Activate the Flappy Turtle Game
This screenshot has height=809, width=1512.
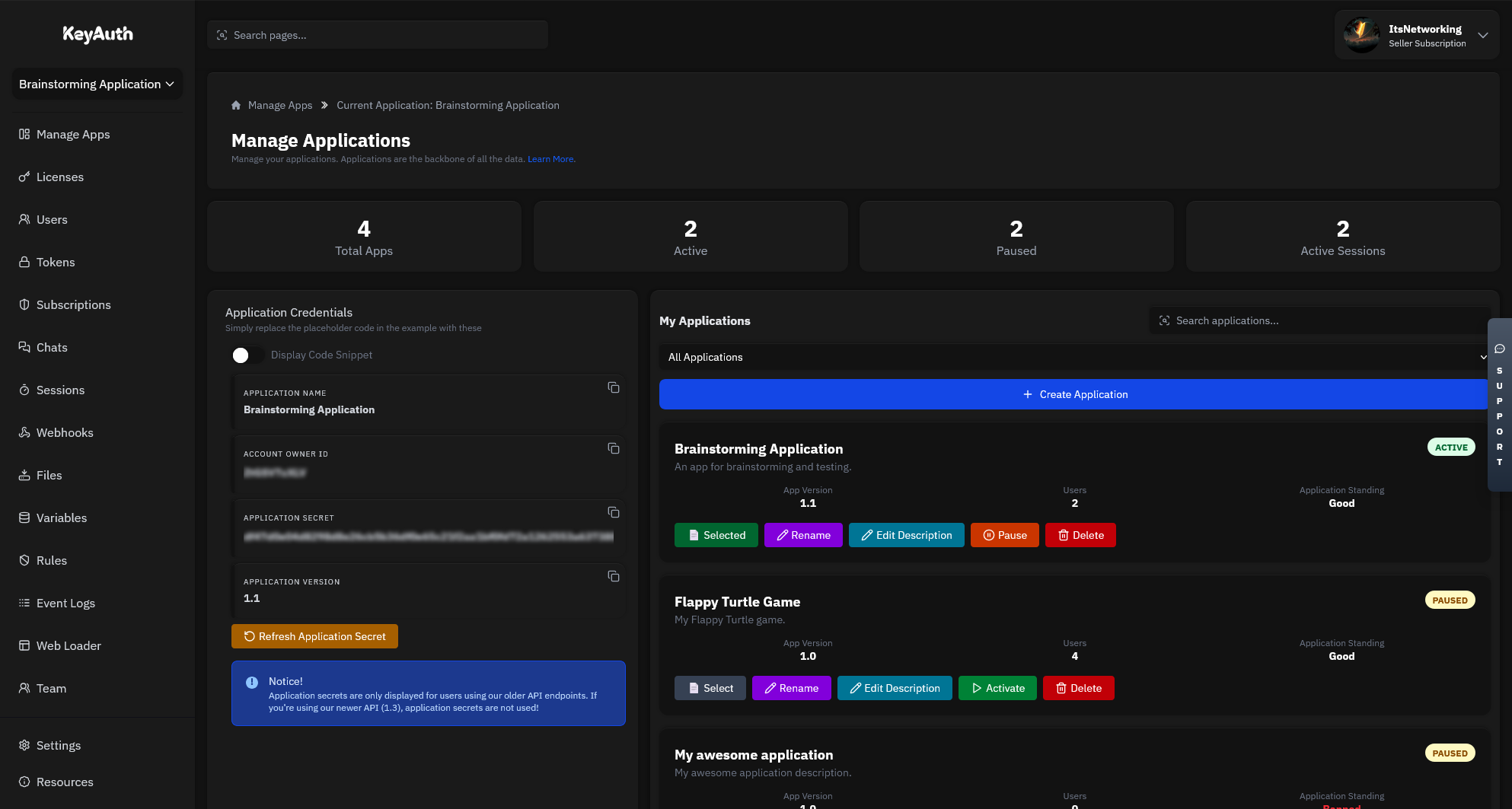(x=997, y=688)
